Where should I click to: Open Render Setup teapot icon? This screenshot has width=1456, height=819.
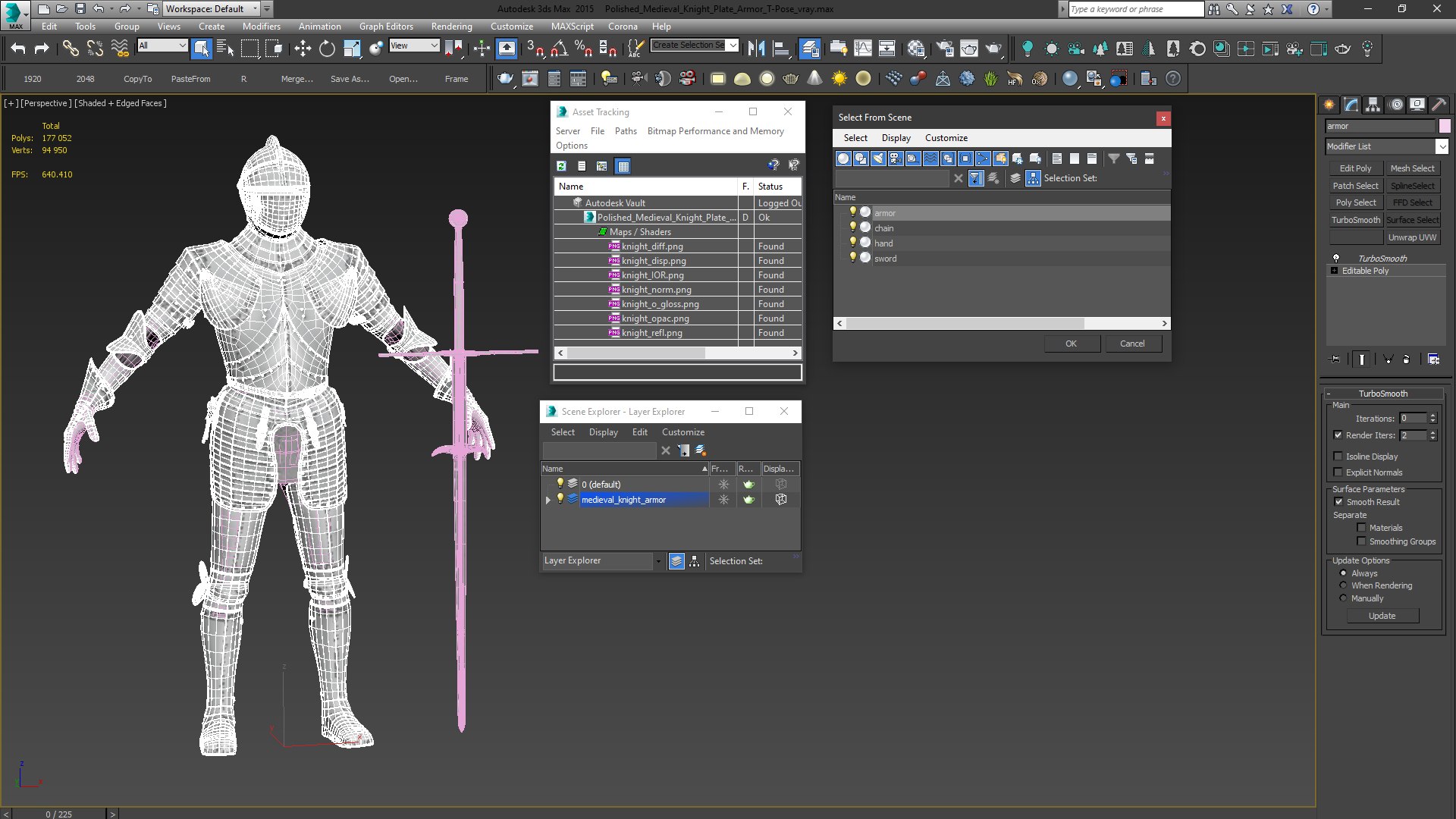[945, 49]
